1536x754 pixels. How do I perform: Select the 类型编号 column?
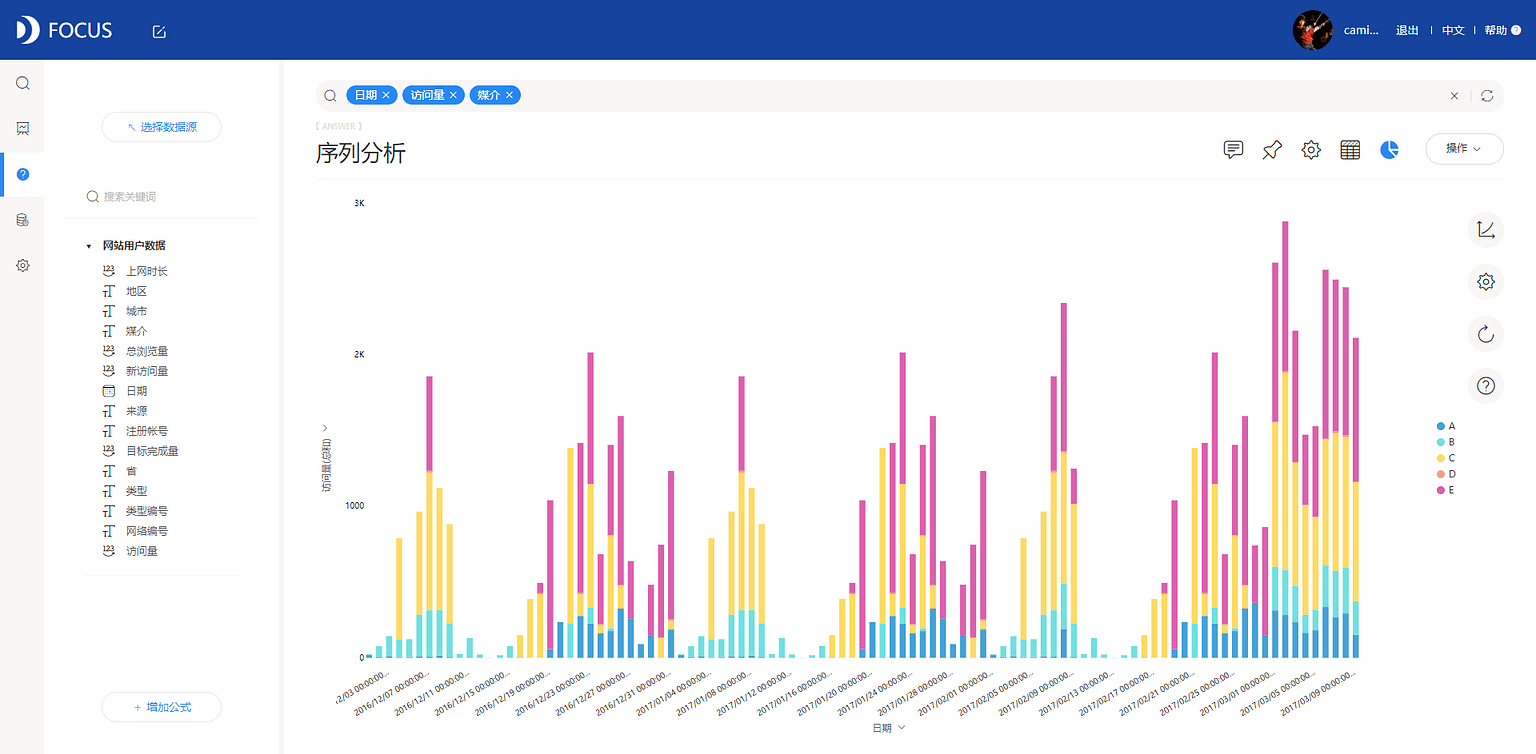[146, 511]
